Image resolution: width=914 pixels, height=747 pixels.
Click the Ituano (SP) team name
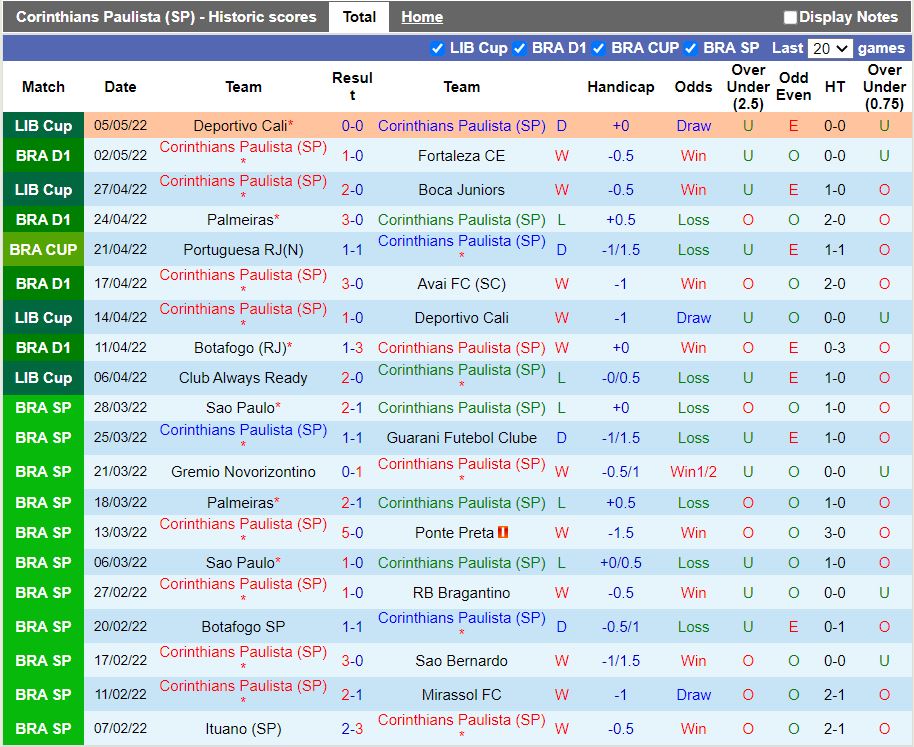[243, 729]
